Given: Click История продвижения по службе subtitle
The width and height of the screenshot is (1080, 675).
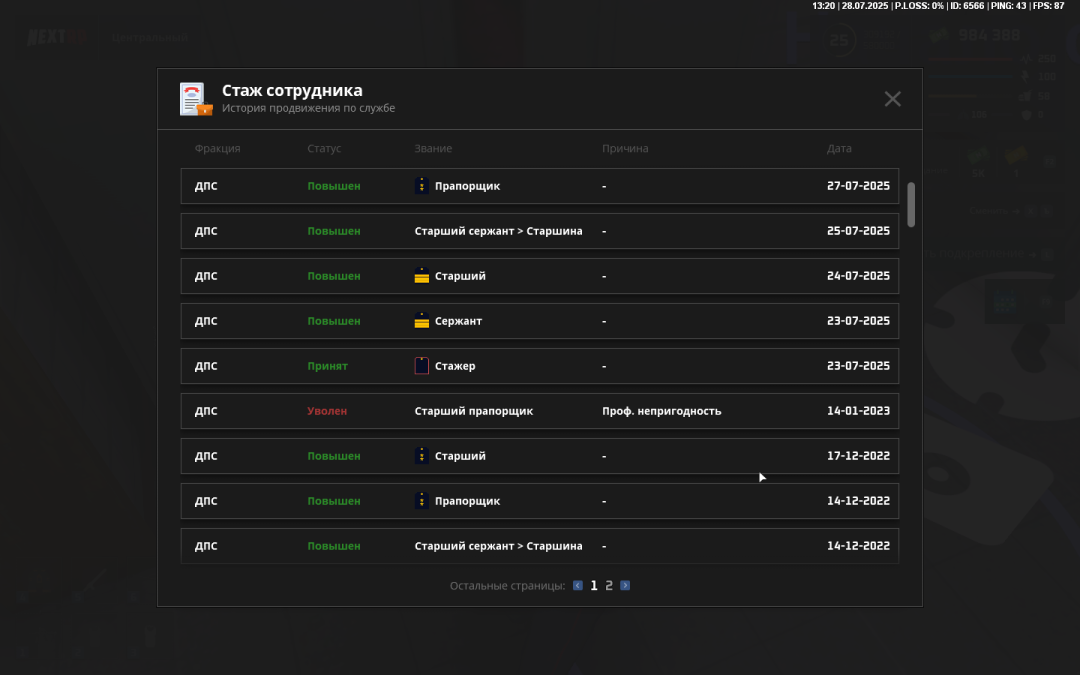Looking at the screenshot, I should pyautogui.click(x=309, y=108).
